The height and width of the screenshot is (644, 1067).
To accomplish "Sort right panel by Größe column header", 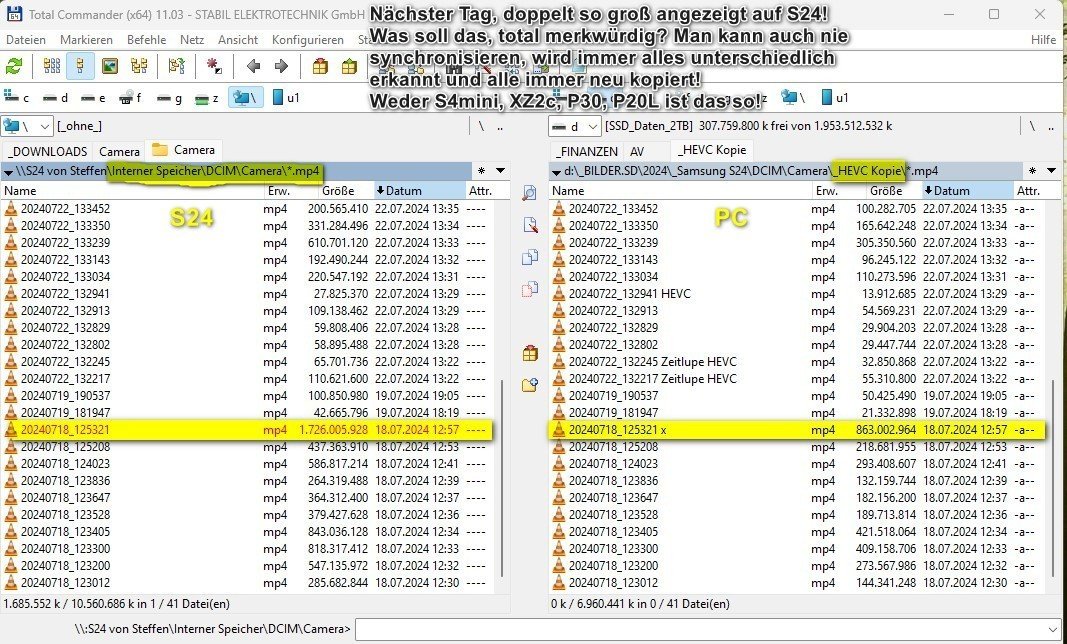I will coord(886,190).
